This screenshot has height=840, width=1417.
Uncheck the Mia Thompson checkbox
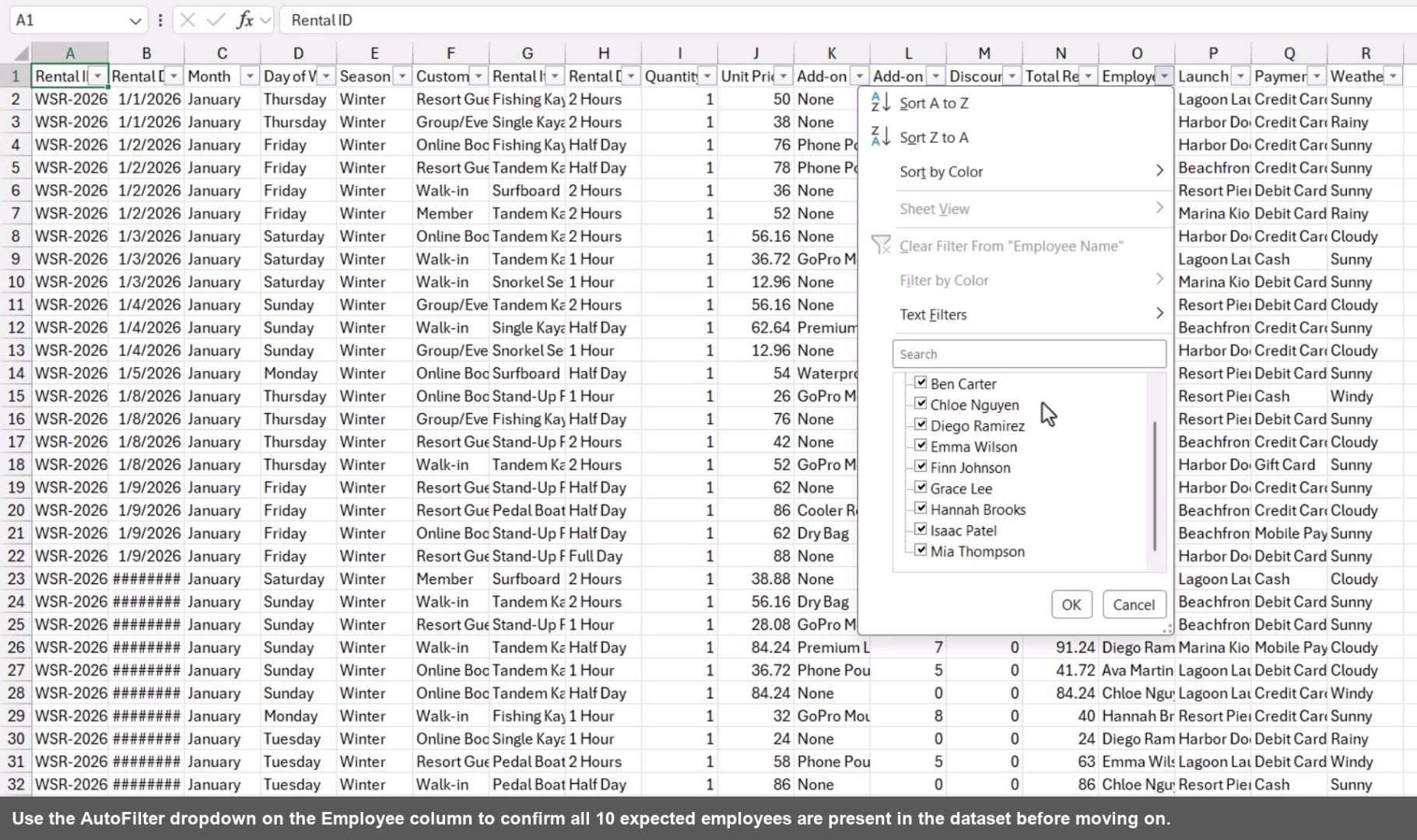pyautogui.click(x=921, y=551)
